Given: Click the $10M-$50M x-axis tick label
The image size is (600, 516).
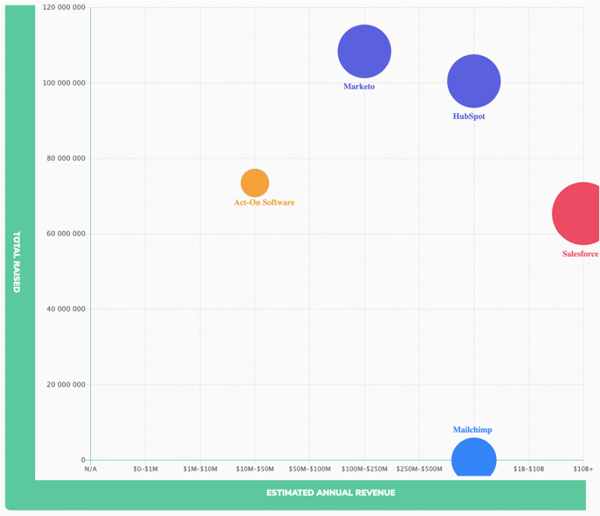Looking at the screenshot, I should click(255, 468).
